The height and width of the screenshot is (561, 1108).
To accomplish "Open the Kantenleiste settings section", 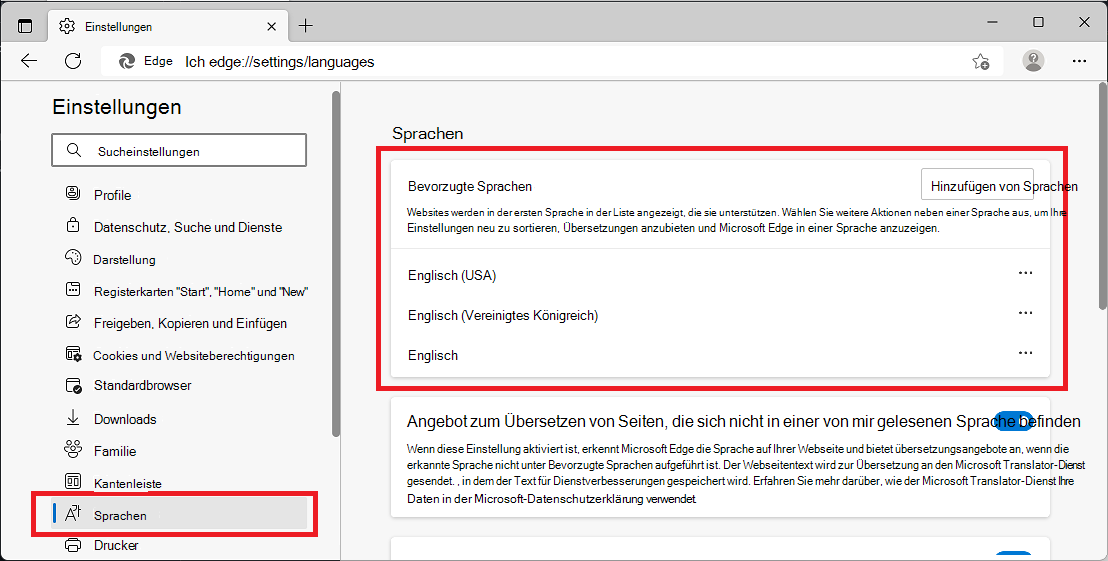I will point(128,484).
